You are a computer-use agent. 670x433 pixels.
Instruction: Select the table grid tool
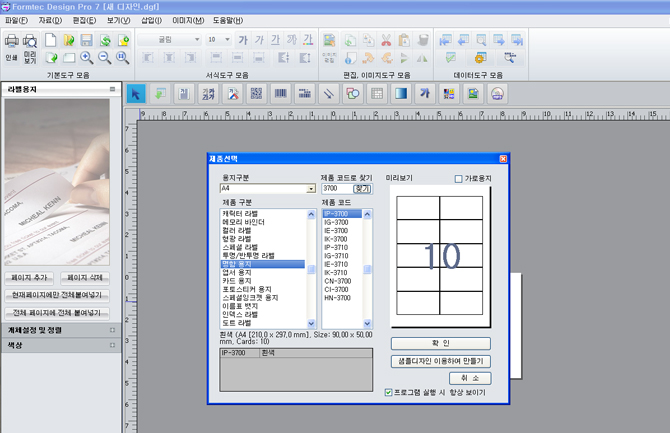[377, 94]
